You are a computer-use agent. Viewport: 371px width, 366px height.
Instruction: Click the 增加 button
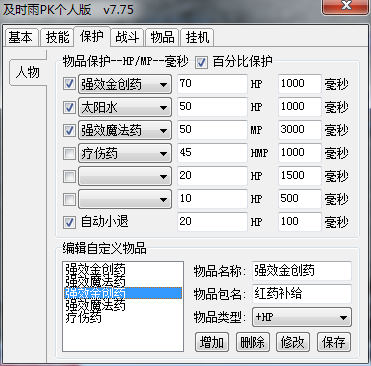click(x=212, y=342)
